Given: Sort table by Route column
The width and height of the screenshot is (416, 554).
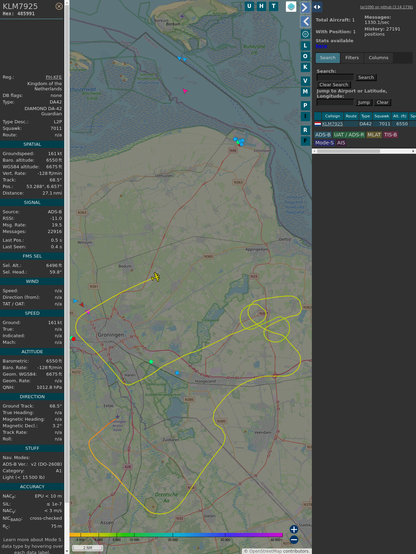Looking at the screenshot, I should [351, 116].
